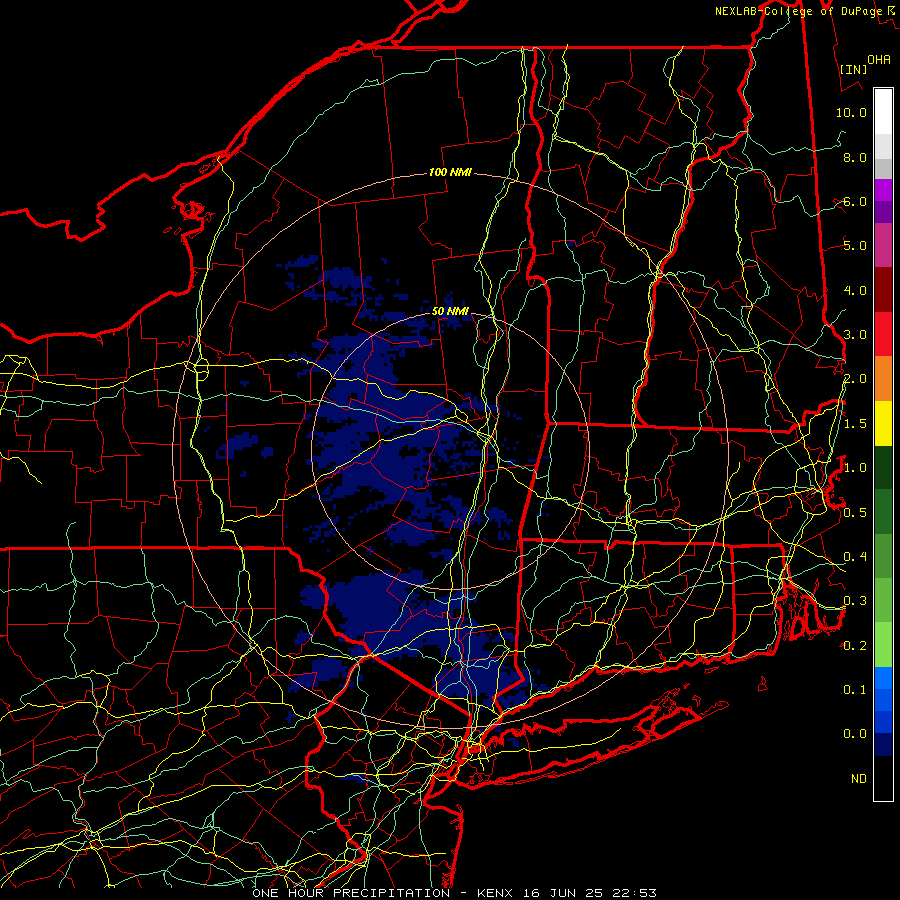Click the ND legend label
Screen dimensions: 900x900
coord(859,779)
